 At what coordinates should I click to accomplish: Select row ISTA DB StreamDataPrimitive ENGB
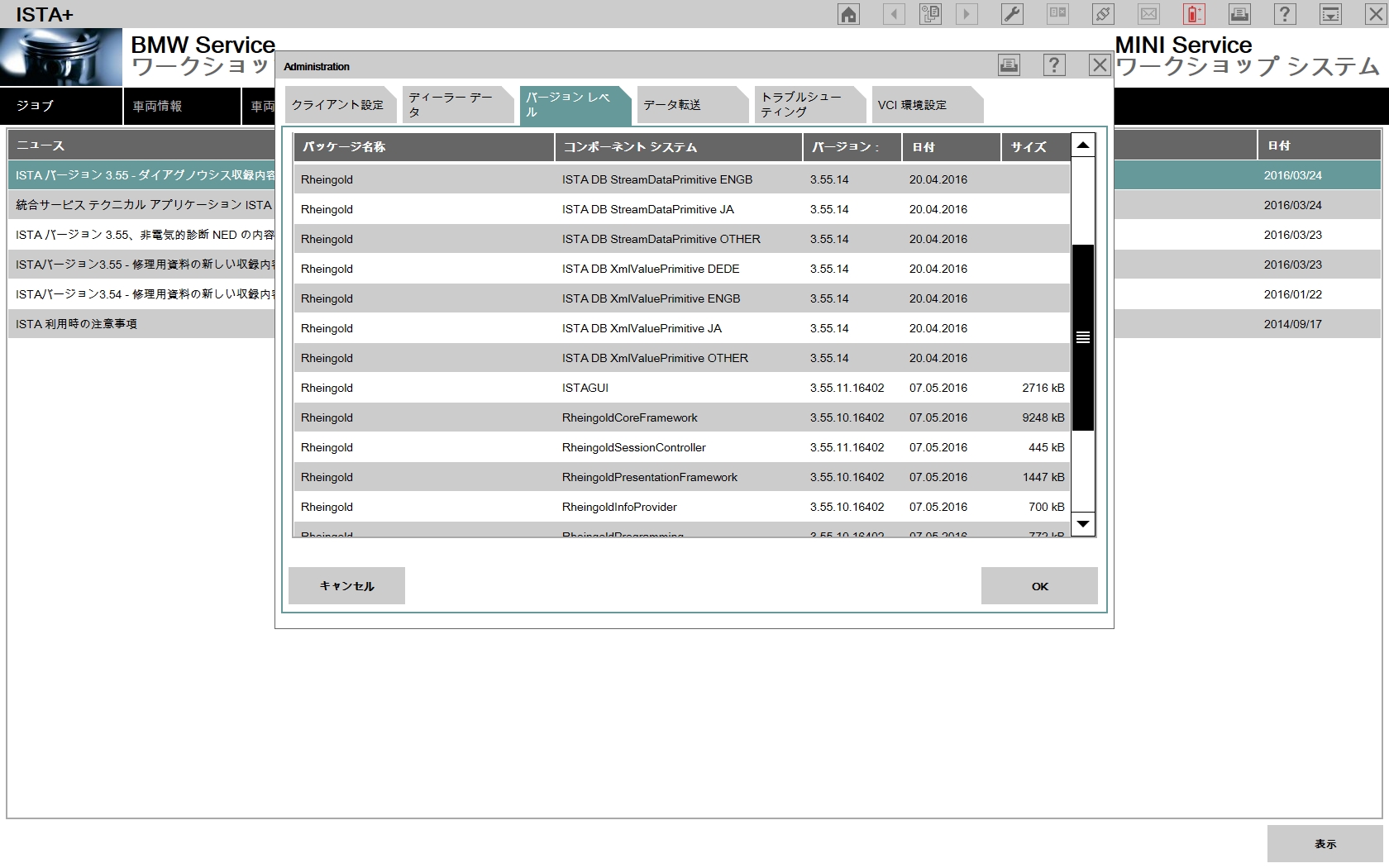click(x=682, y=179)
